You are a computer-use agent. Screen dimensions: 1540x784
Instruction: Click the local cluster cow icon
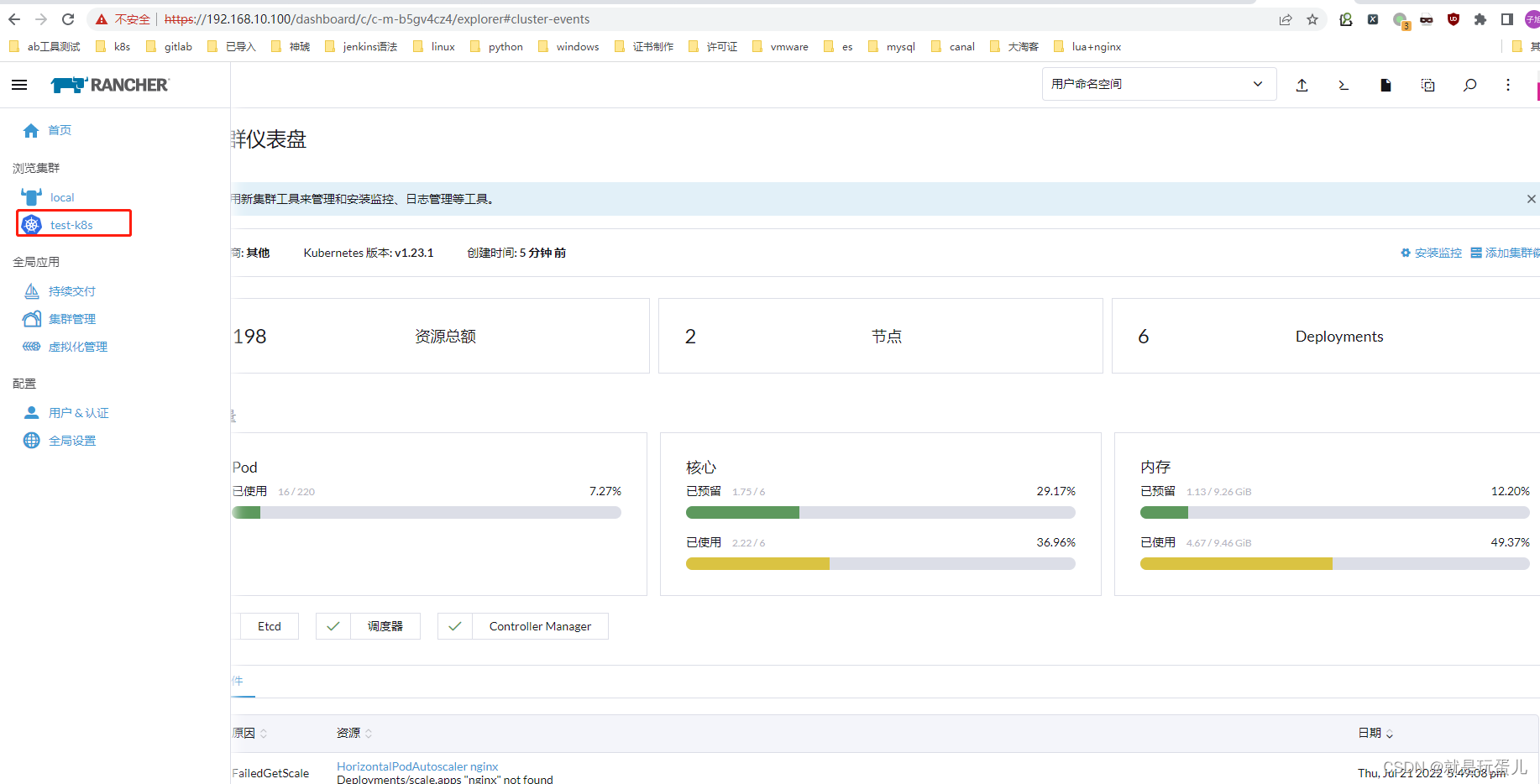tap(31, 197)
